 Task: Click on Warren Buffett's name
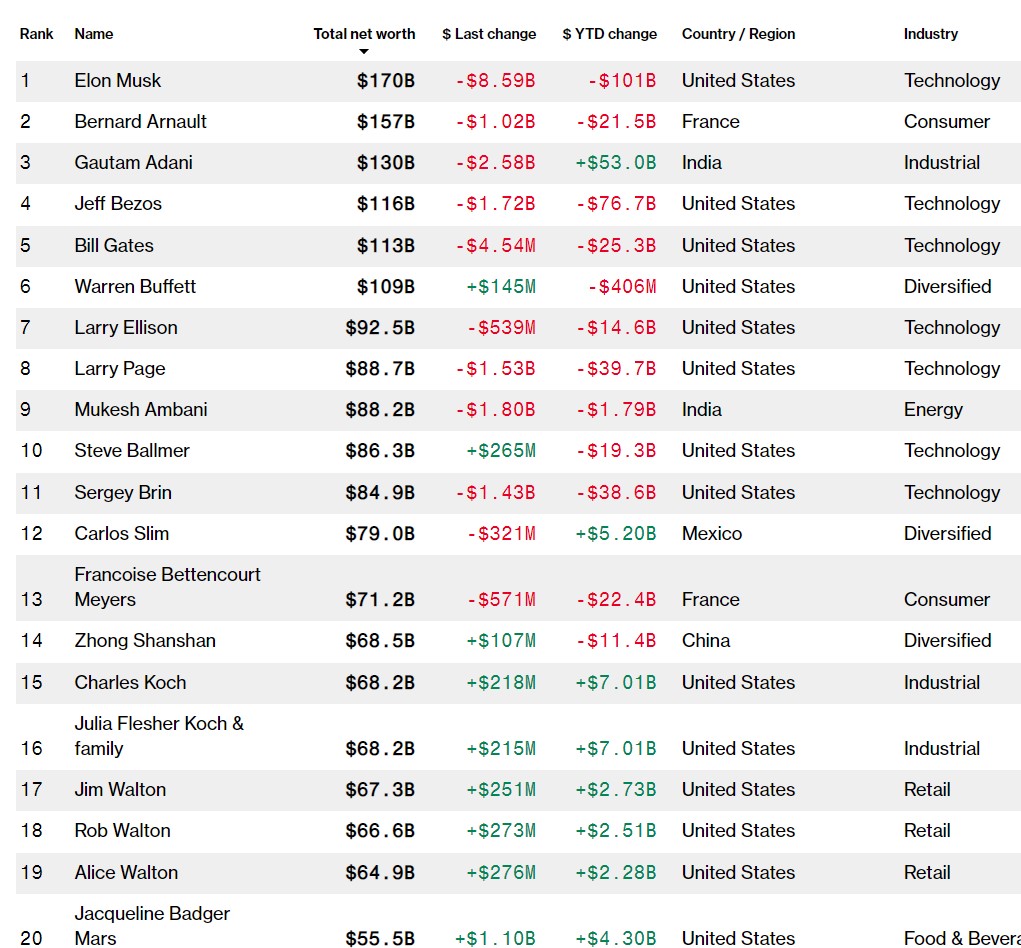pos(135,287)
